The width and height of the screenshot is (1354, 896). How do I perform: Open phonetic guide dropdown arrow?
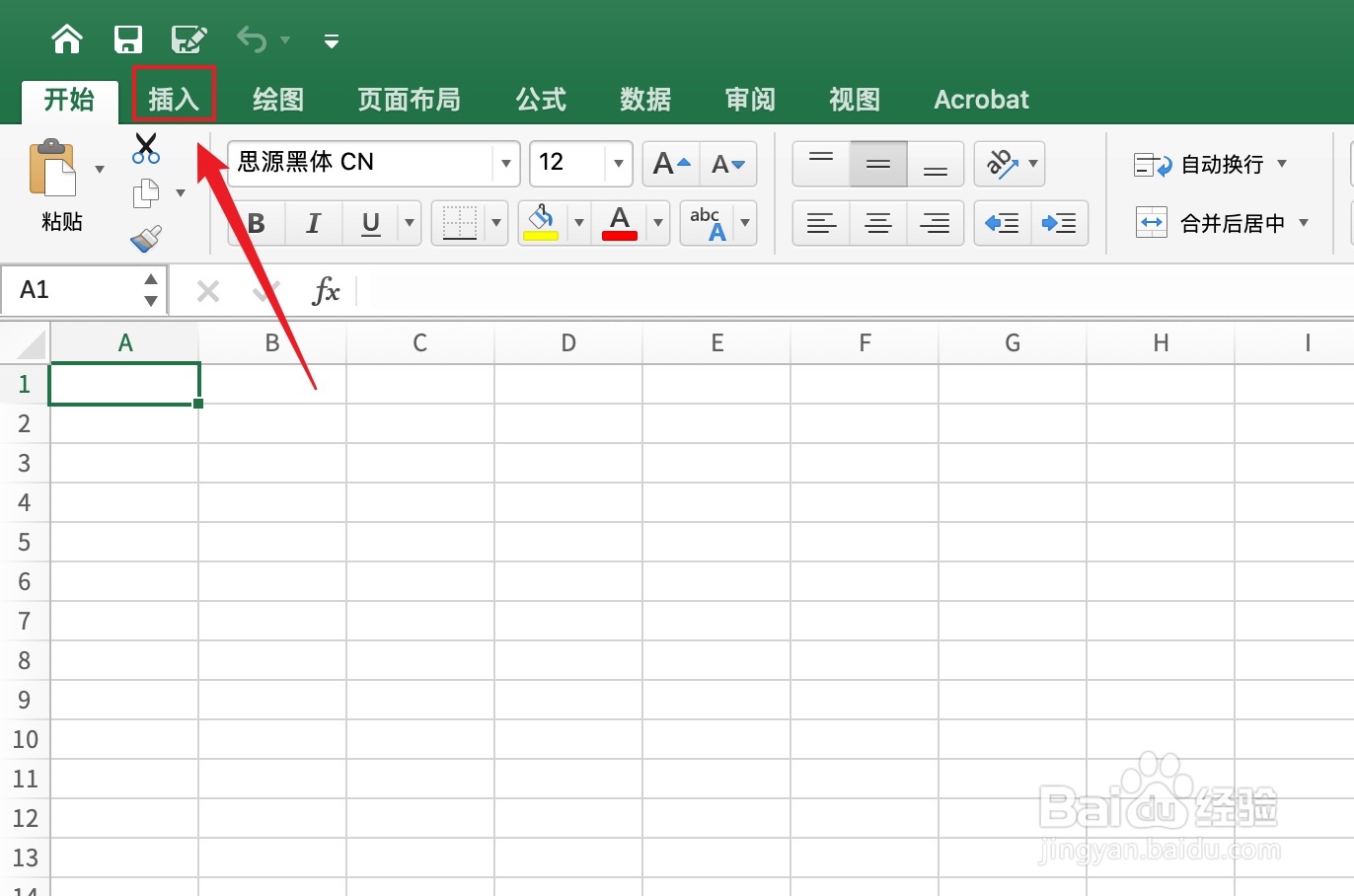point(745,223)
